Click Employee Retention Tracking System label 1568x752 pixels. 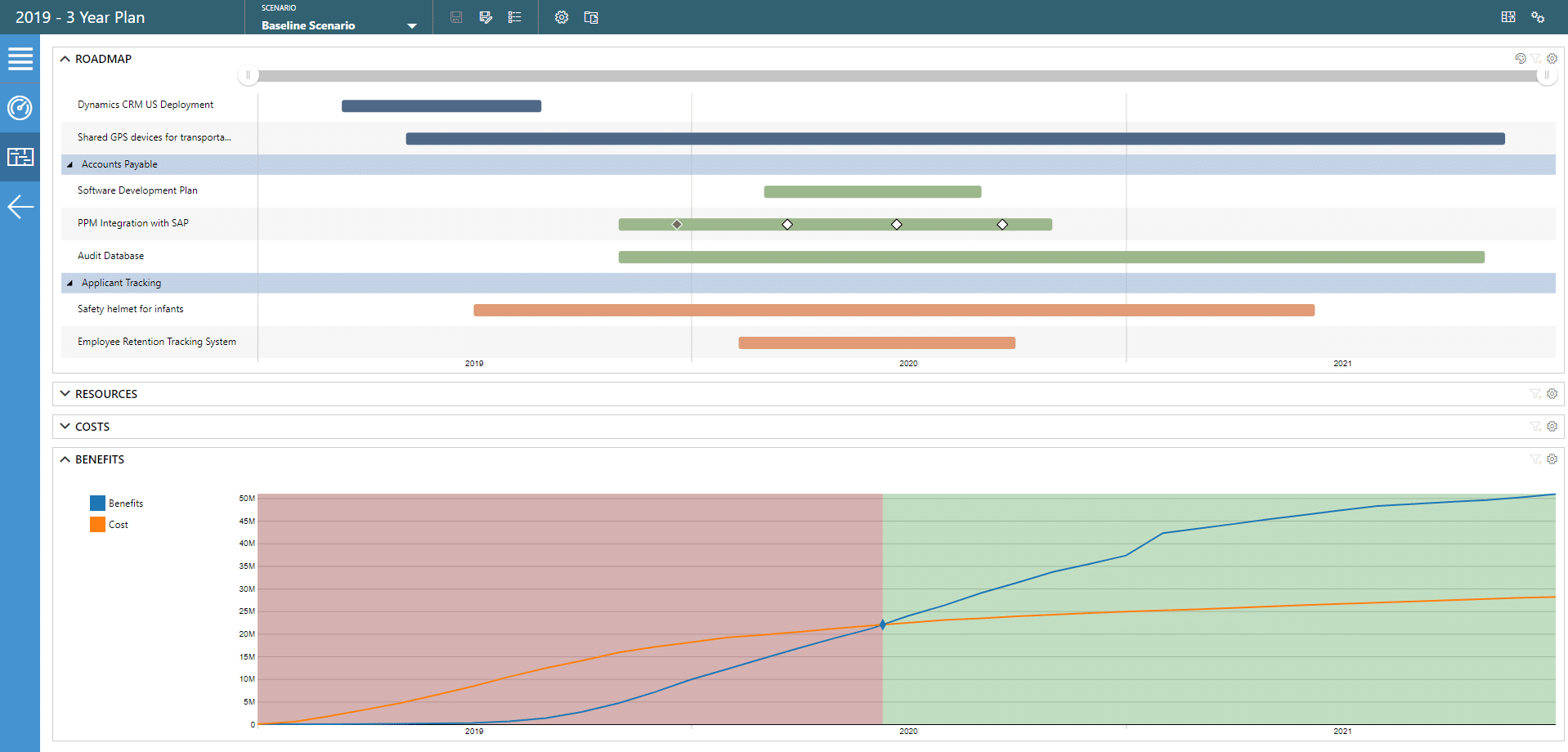157,342
